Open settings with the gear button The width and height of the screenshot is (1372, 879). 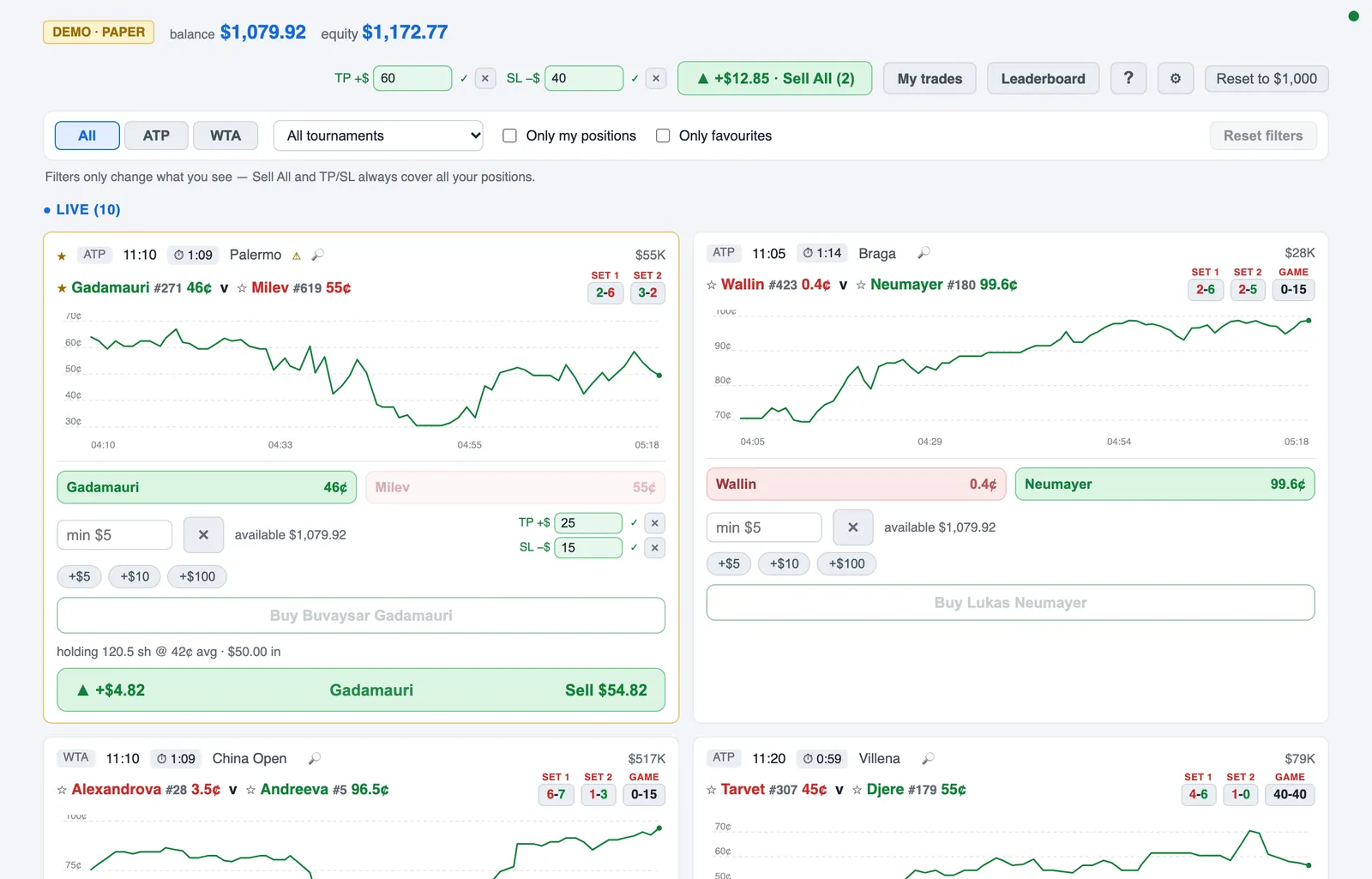click(1176, 79)
